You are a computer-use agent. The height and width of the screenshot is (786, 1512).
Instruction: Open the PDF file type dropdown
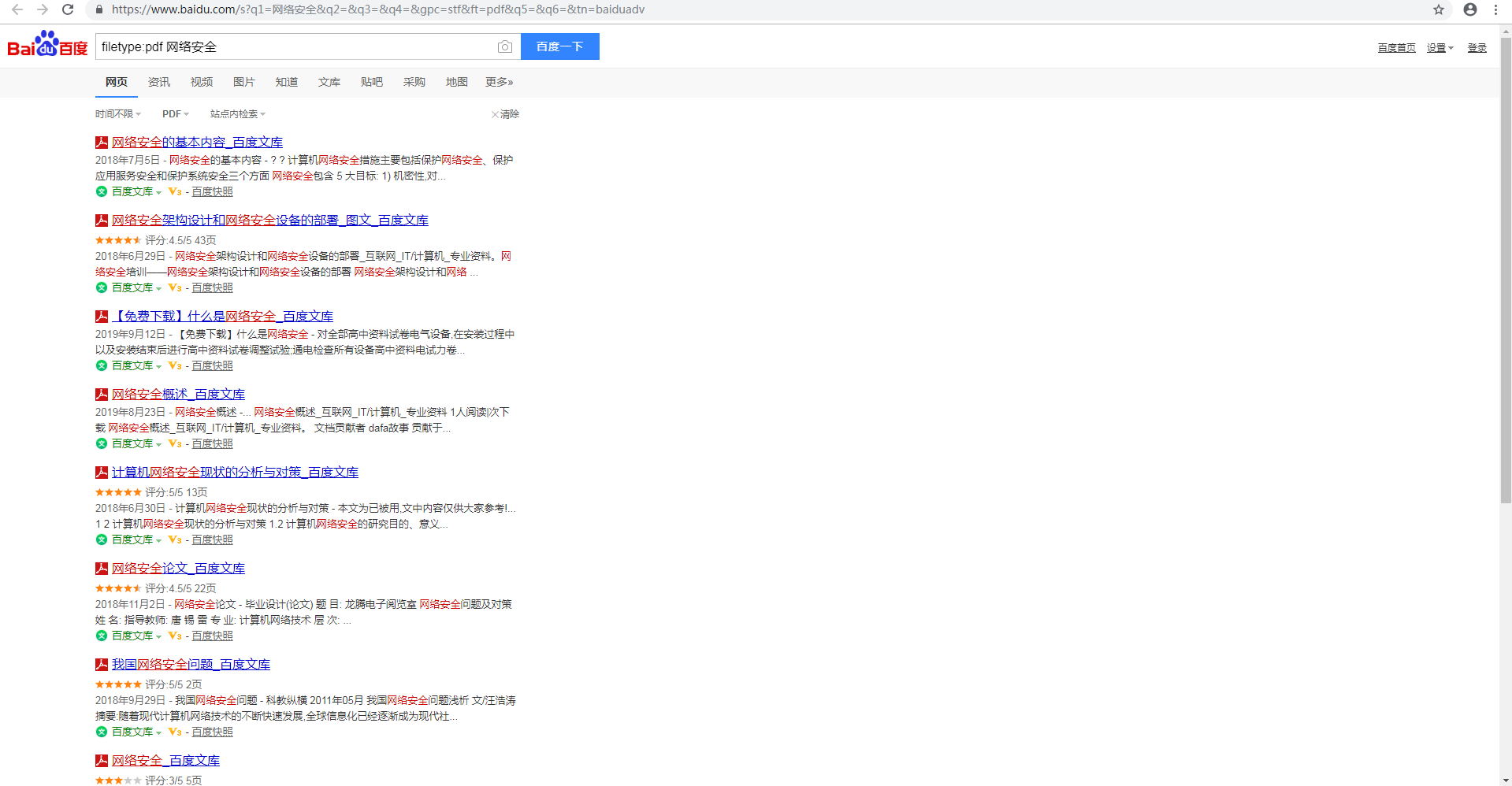(176, 114)
